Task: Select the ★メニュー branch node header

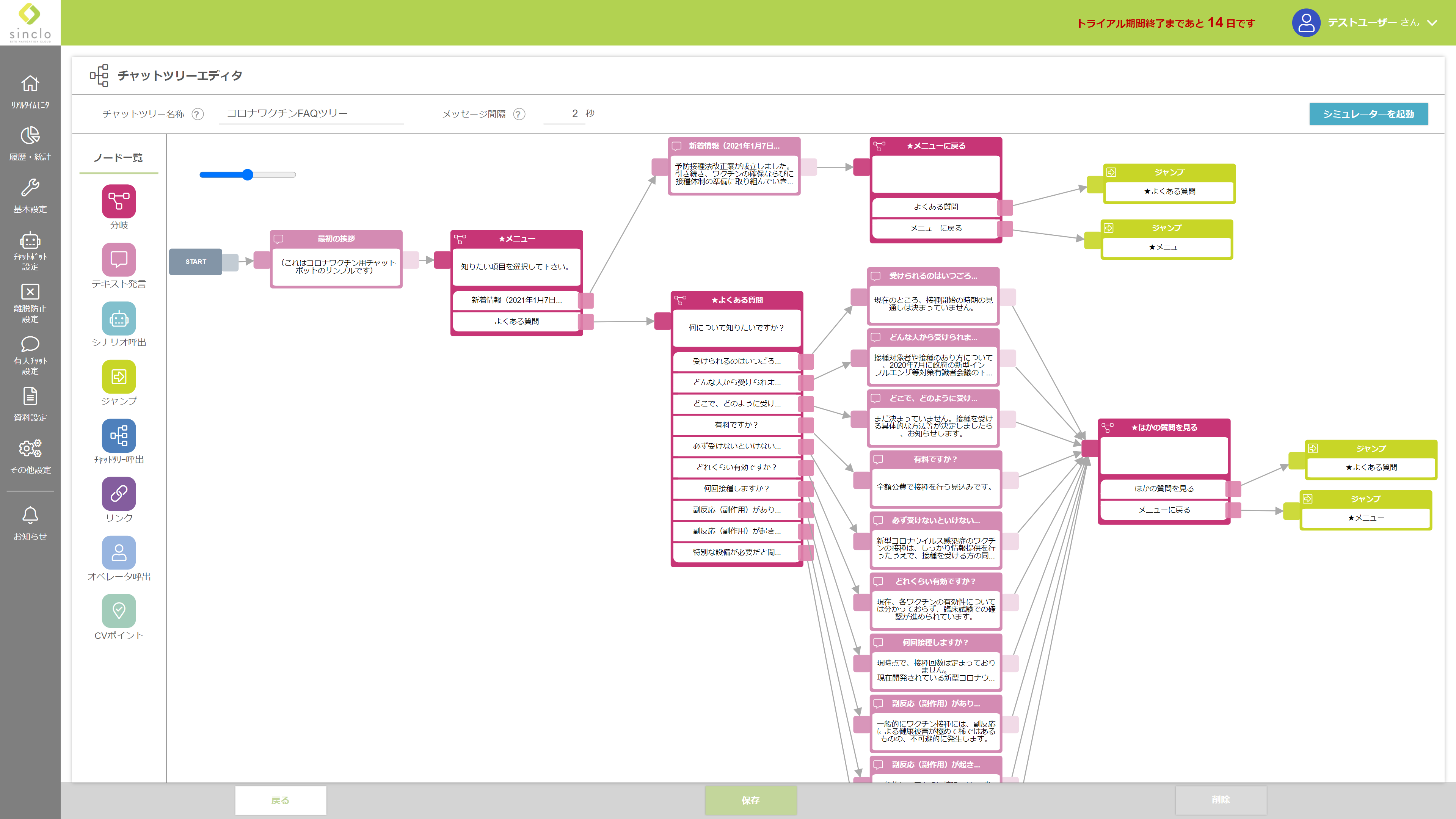Action: [x=516, y=239]
